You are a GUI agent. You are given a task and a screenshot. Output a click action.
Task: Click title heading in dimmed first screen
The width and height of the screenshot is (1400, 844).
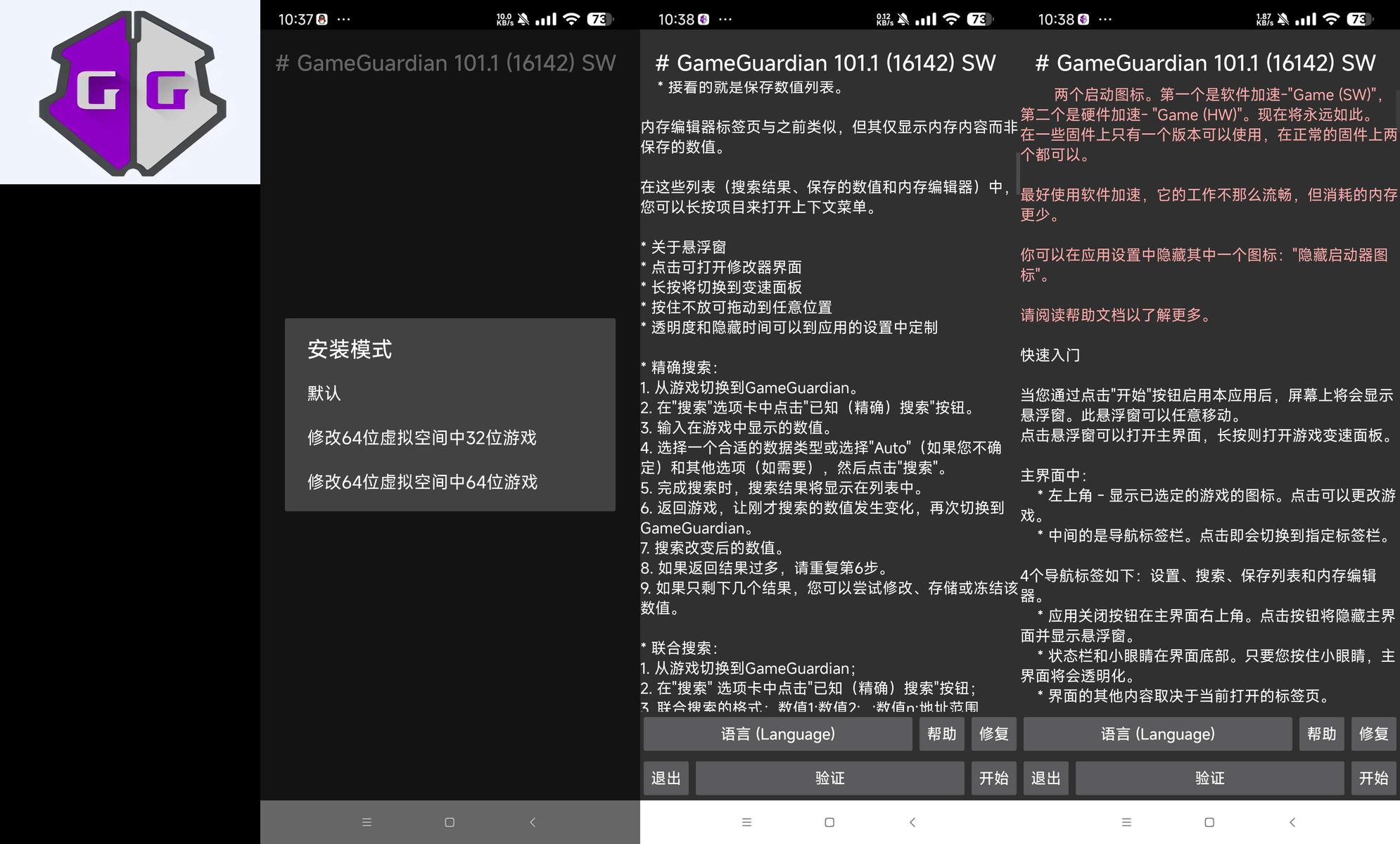[x=446, y=63]
